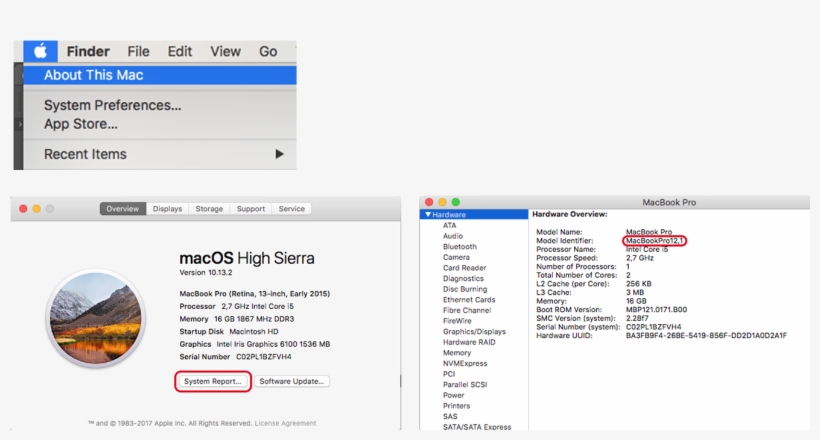Open the Apple menu icon
This screenshot has width=820, height=440.
click(x=40, y=51)
